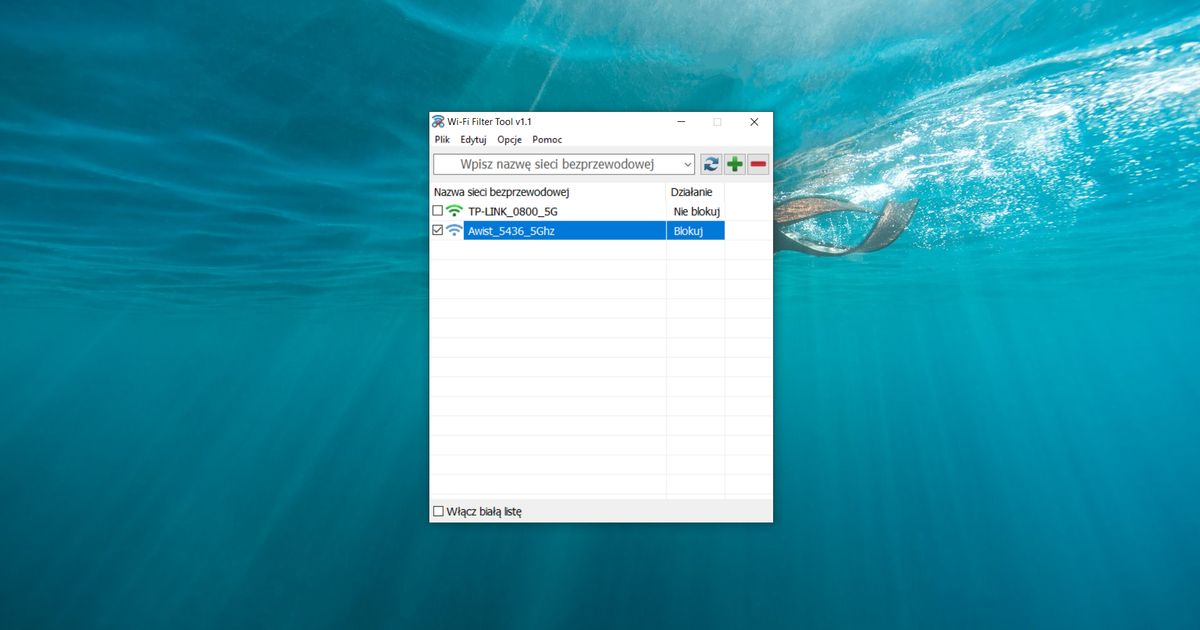Select the blue Wi-Fi signal icon for Awist_5436_5Ghz
The image size is (1200, 630).
(452, 230)
